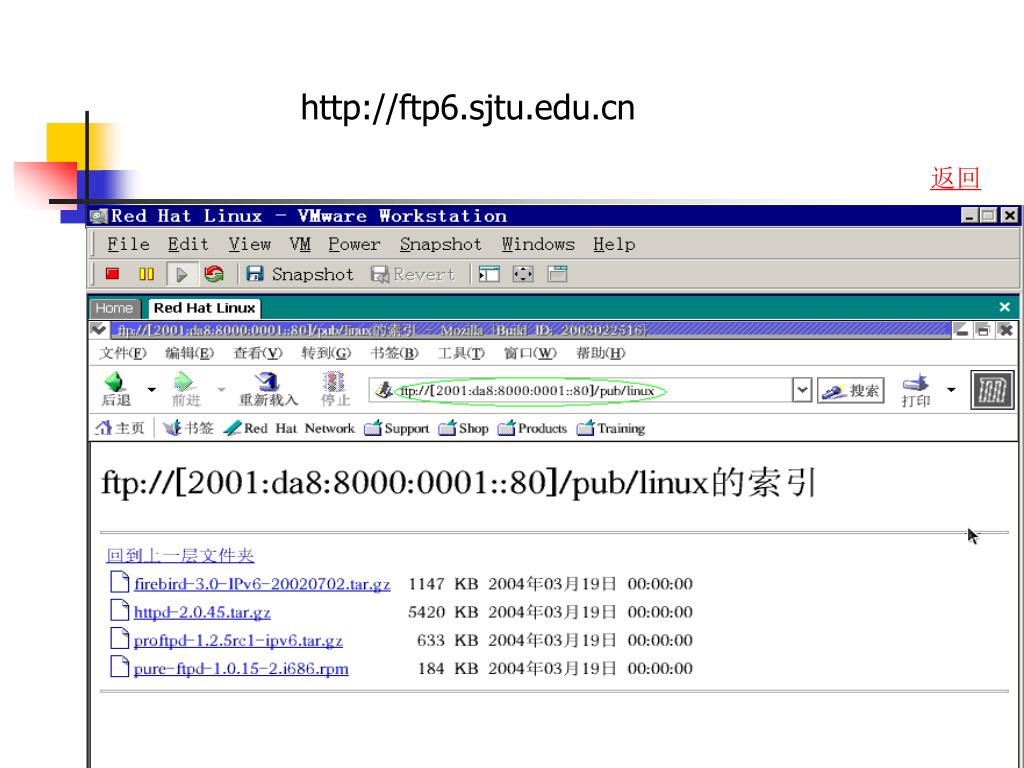The width and height of the screenshot is (1024, 768).
Task: Open the Power menu
Action: (x=354, y=244)
